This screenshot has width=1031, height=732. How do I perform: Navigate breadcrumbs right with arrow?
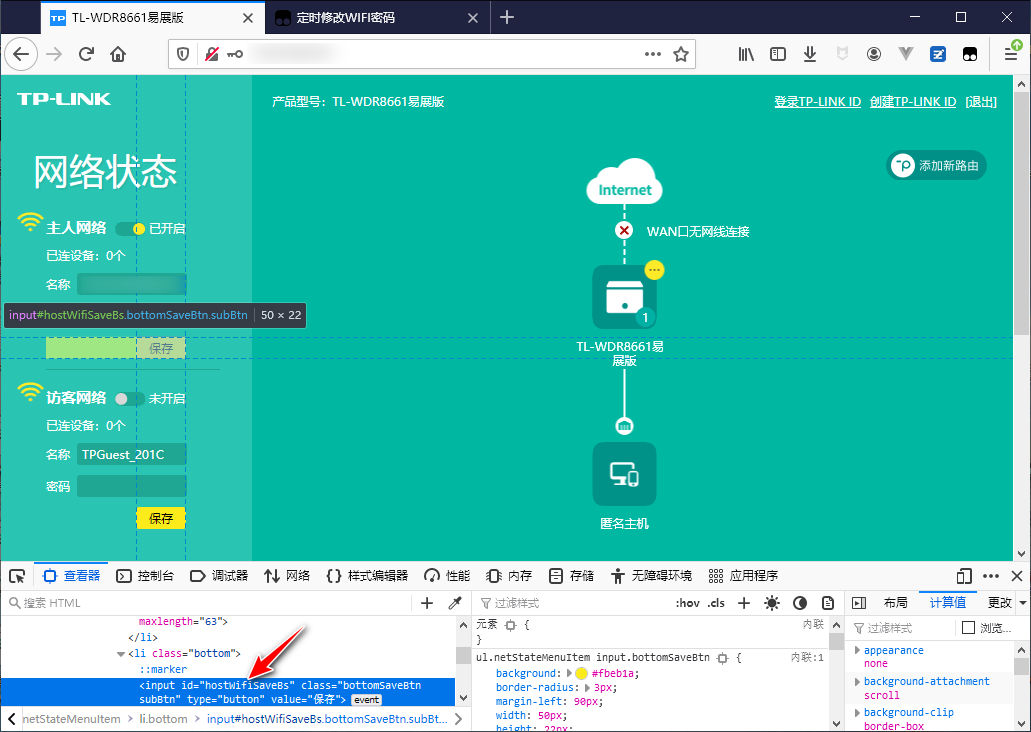458,719
